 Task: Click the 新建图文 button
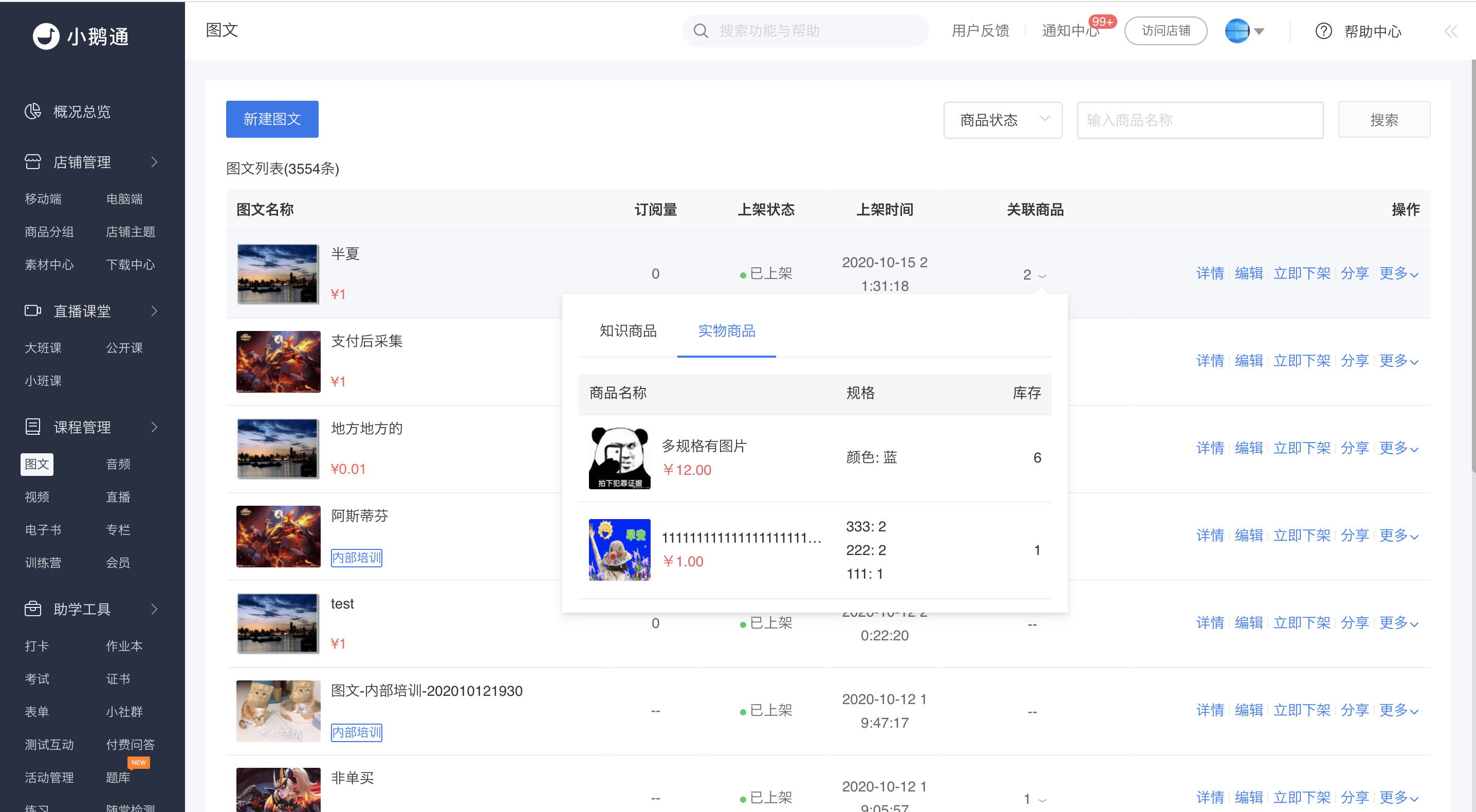[x=272, y=119]
